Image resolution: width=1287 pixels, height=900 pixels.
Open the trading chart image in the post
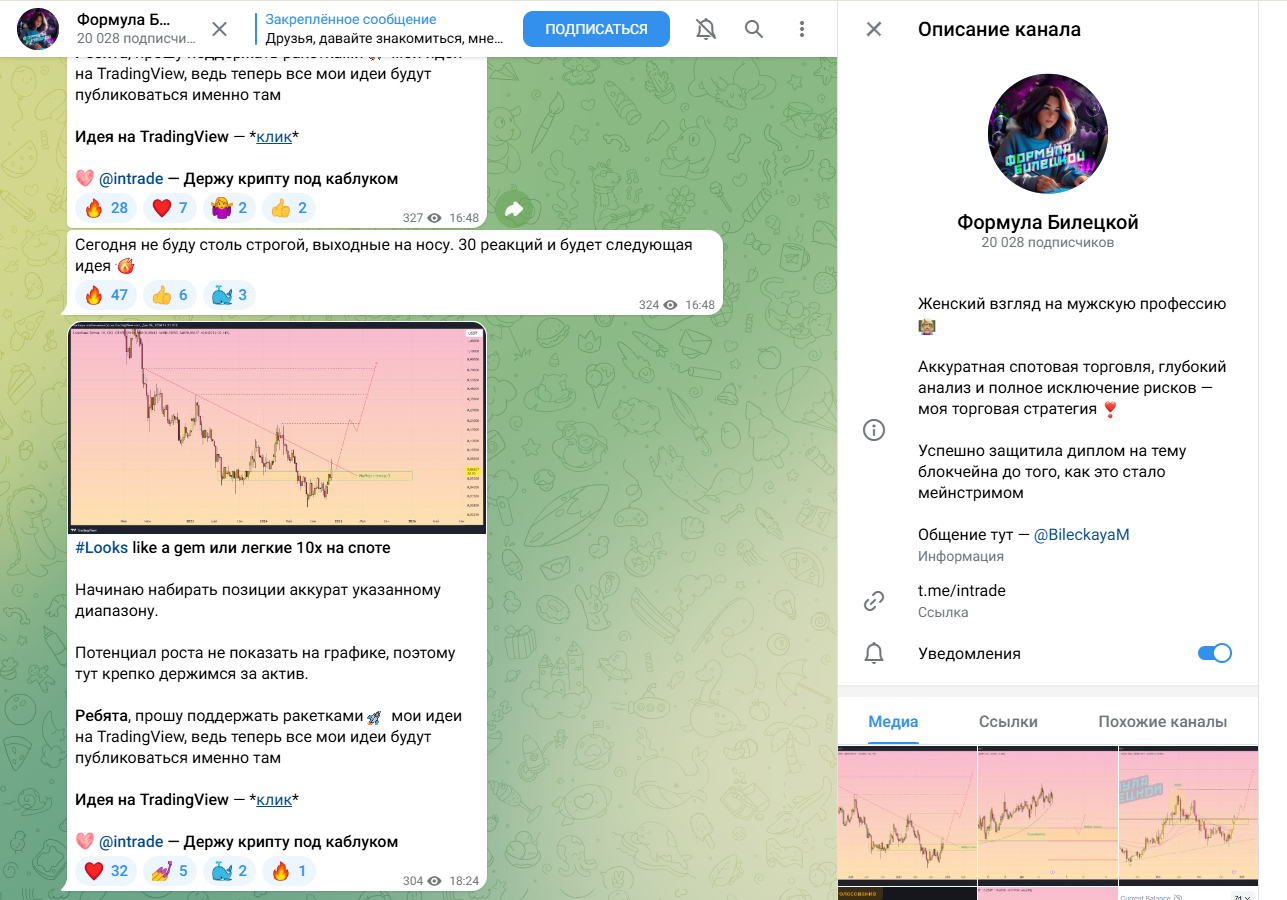(x=277, y=428)
